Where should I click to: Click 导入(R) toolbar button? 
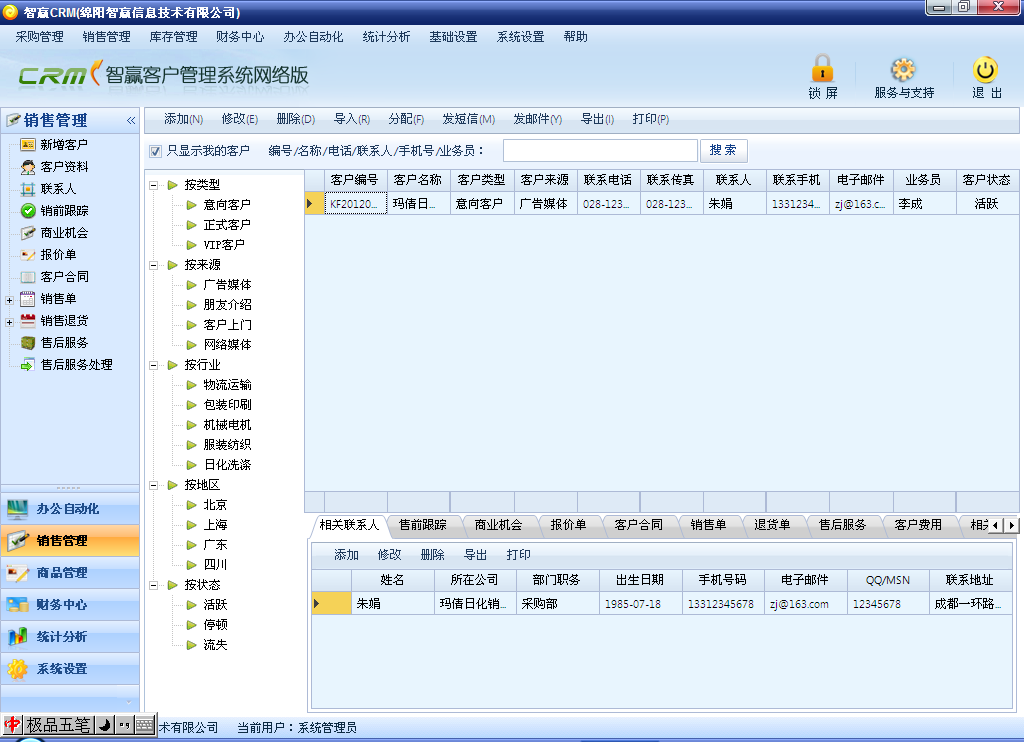tap(352, 119)
